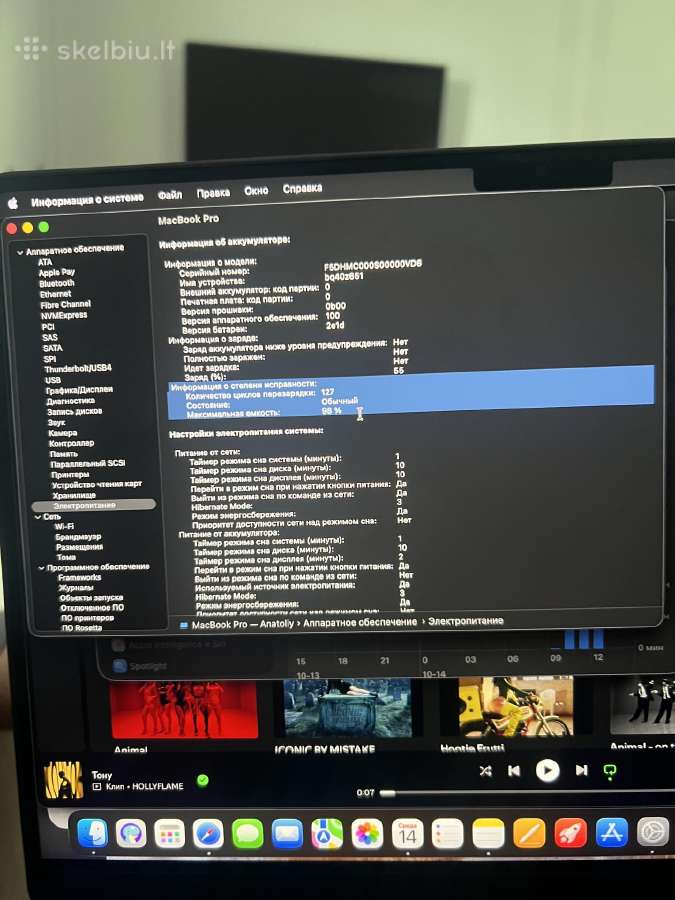Skip to the previous track
Screen dimensions: 675x900
[514, 771]
